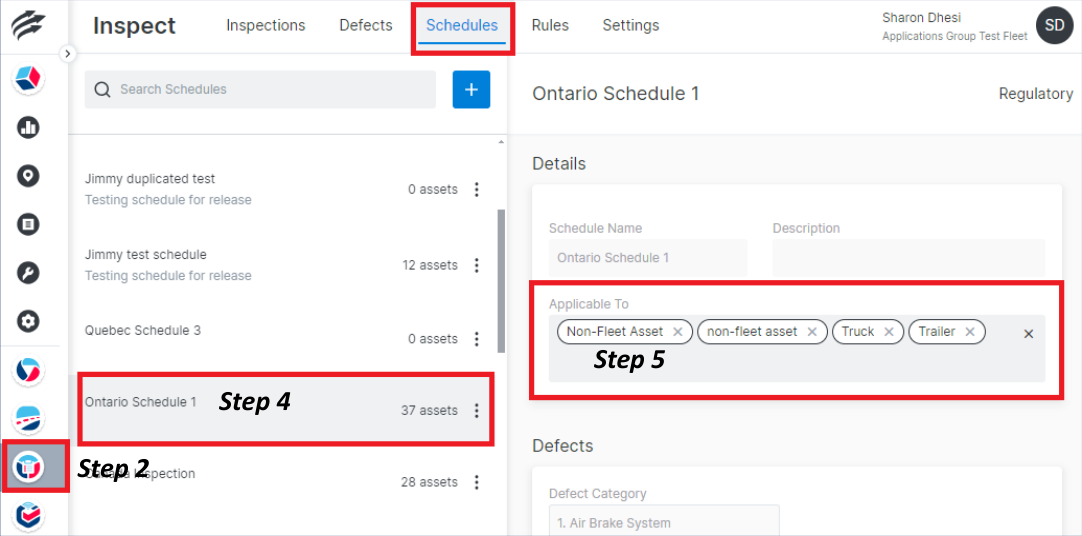1082x536 pixels.
Task: Click the wrench maintenance icon in sidebar
Action: (28, 273)
